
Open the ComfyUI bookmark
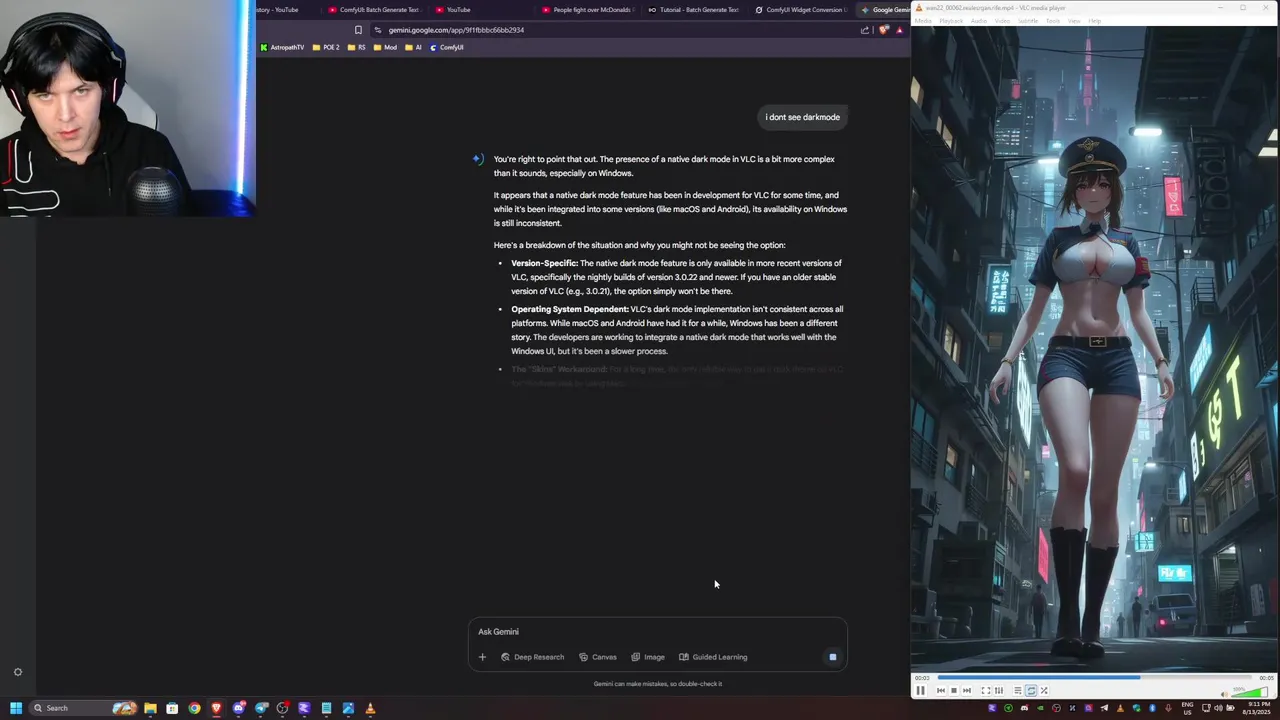pyautogui.click(x=446, y=47)
